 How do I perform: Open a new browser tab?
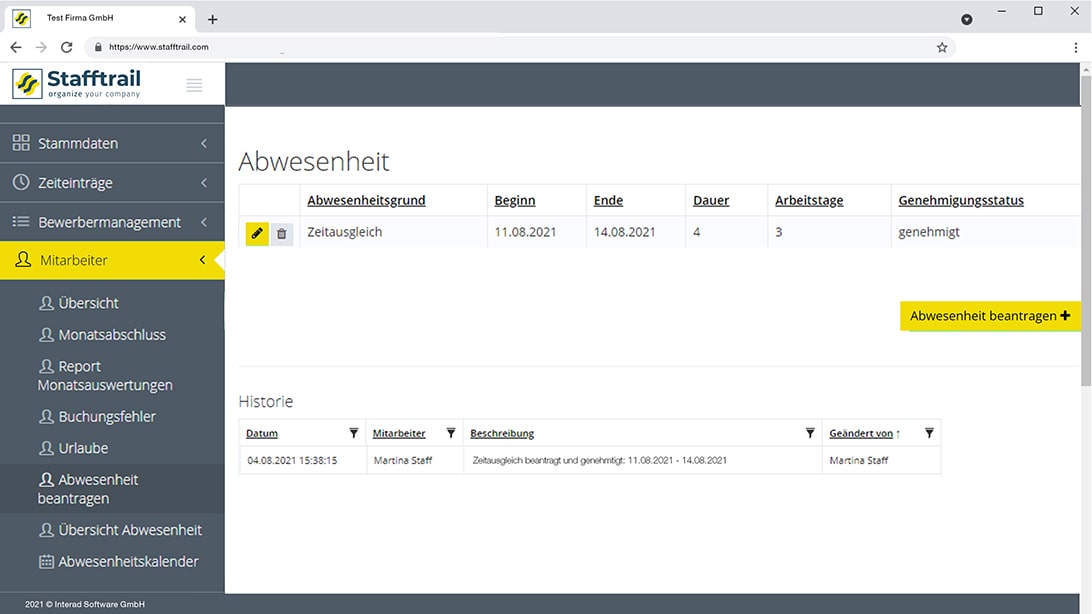[x=212, y=19]
